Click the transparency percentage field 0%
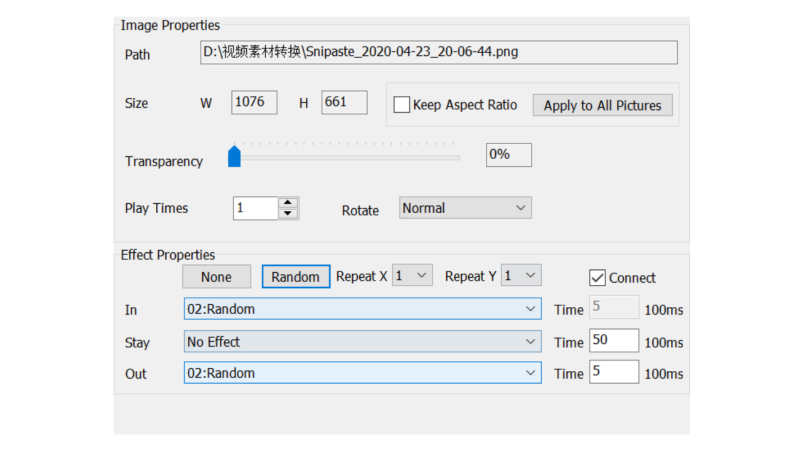The height and width of the screenshot is (450, 800). click(509, 155)
